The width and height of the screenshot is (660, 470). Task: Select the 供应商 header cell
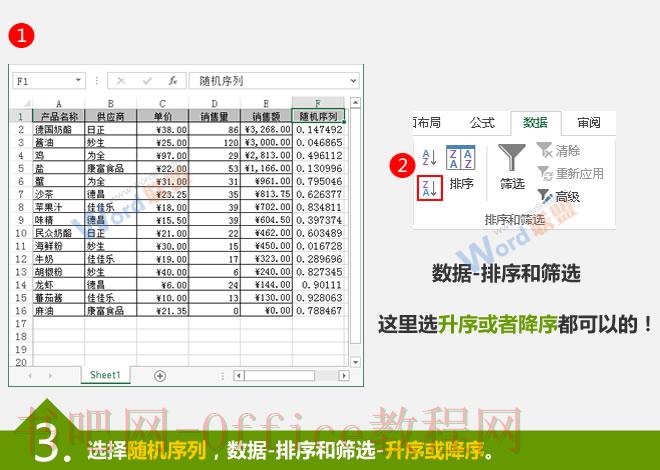(111, 117)
